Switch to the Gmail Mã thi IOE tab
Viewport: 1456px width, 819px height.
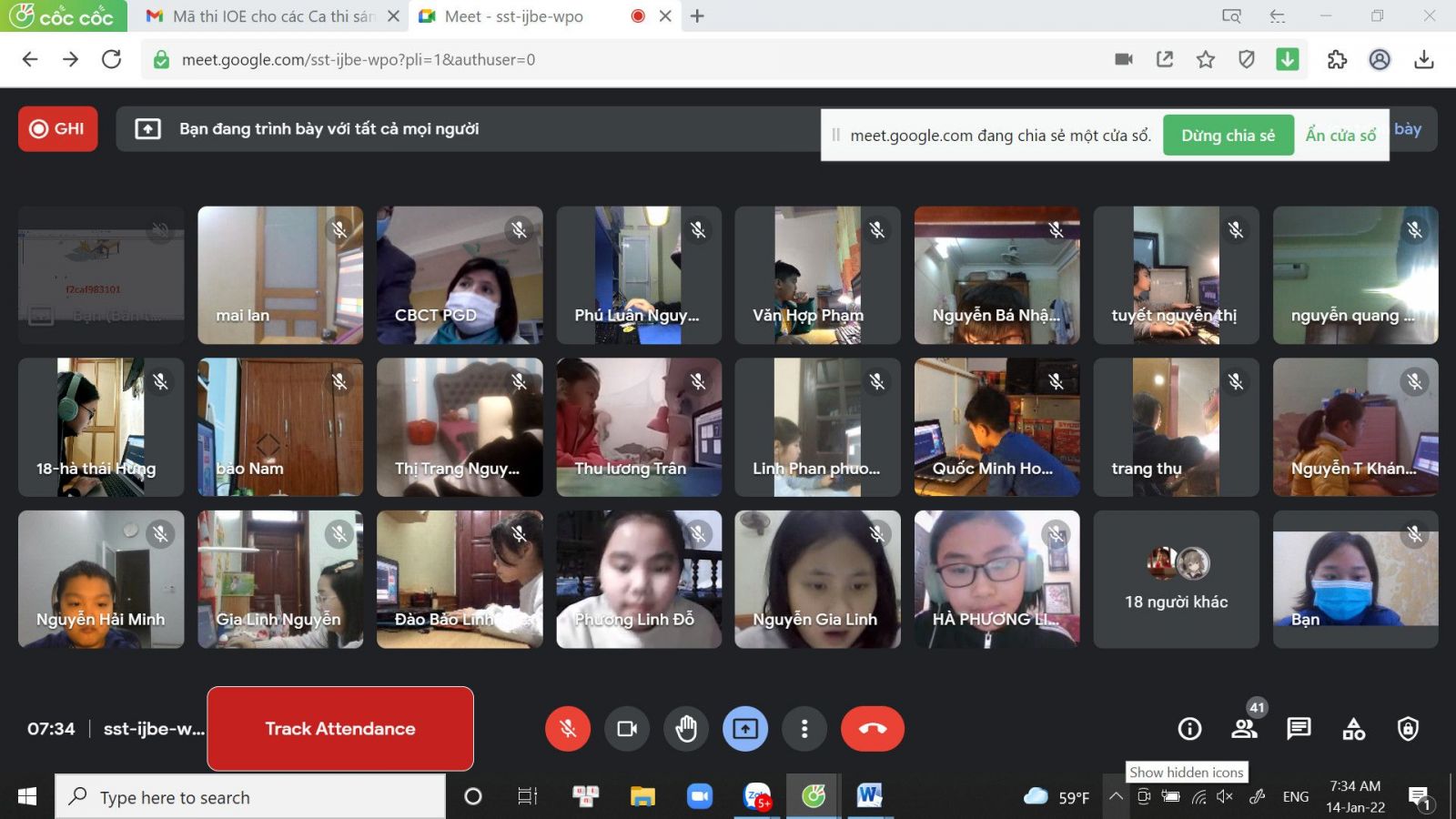click(264, 16)
